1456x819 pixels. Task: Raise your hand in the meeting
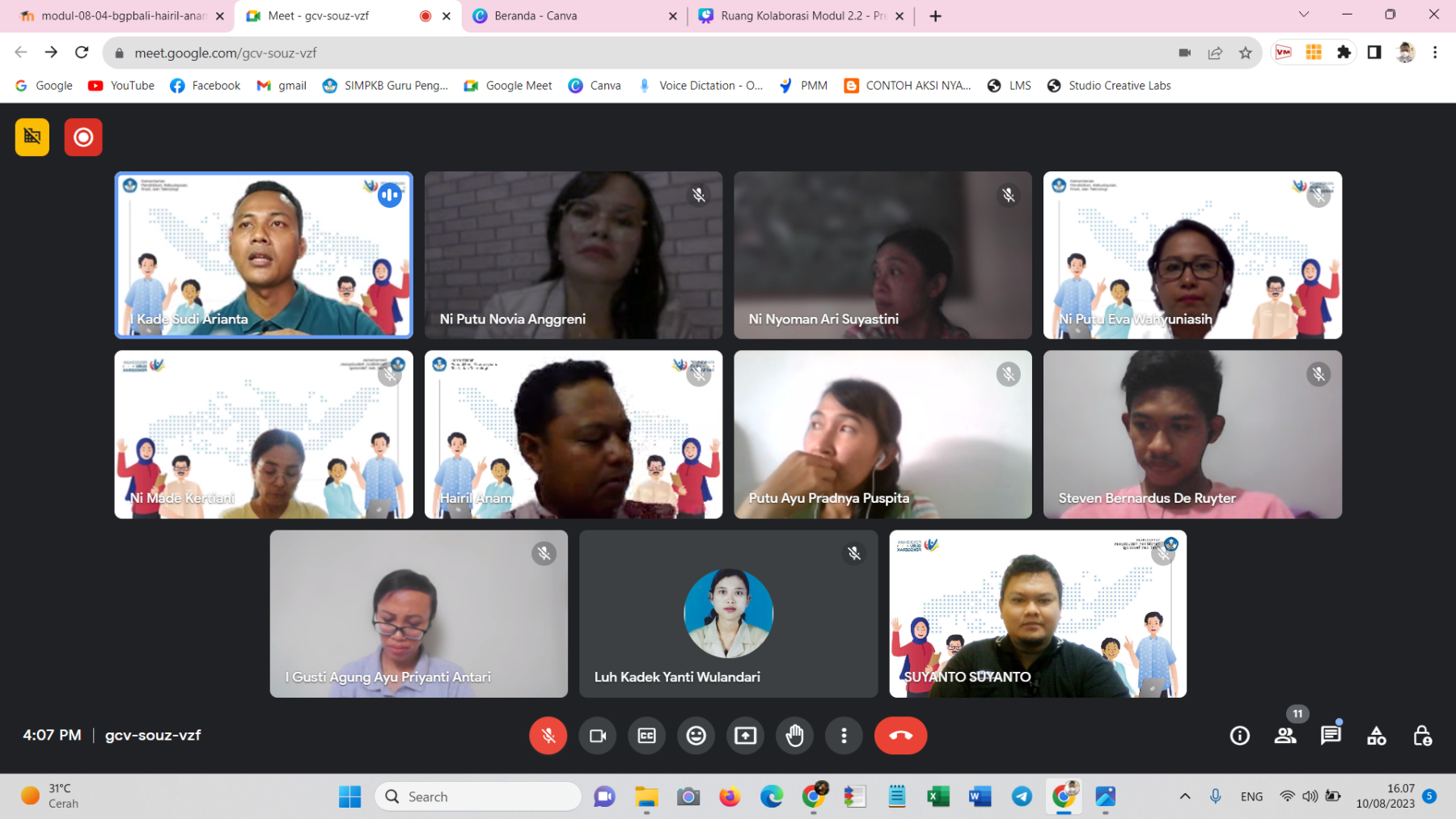pyautogui.click(x=794, y=735)
